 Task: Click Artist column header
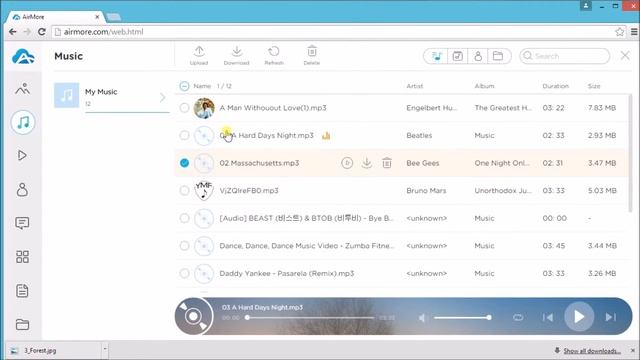click(415, 86)
